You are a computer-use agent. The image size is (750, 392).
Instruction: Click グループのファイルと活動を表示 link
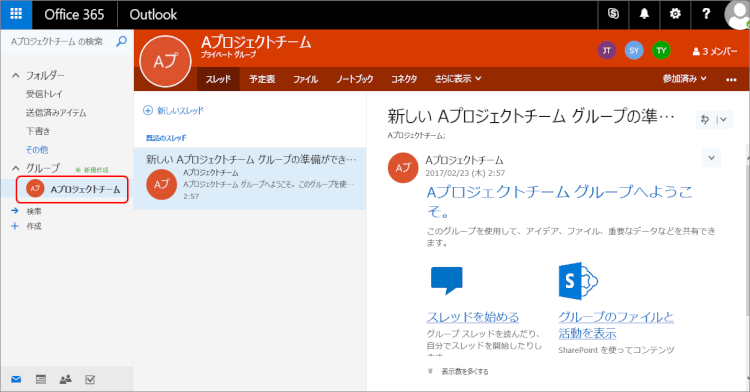pos(616,325)
